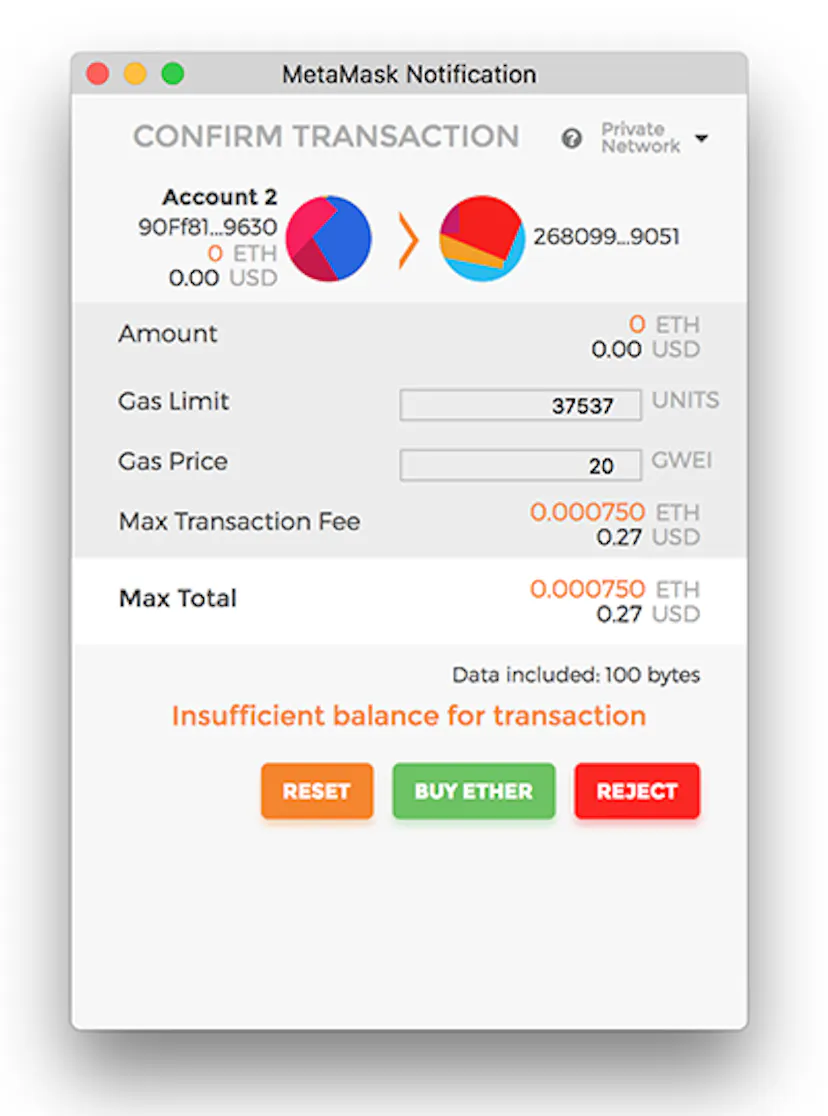Image resolution: width=828 pixels, height=1116 pixels.
Task: Click the help question mark icon
Action: [x=571, y=138]
